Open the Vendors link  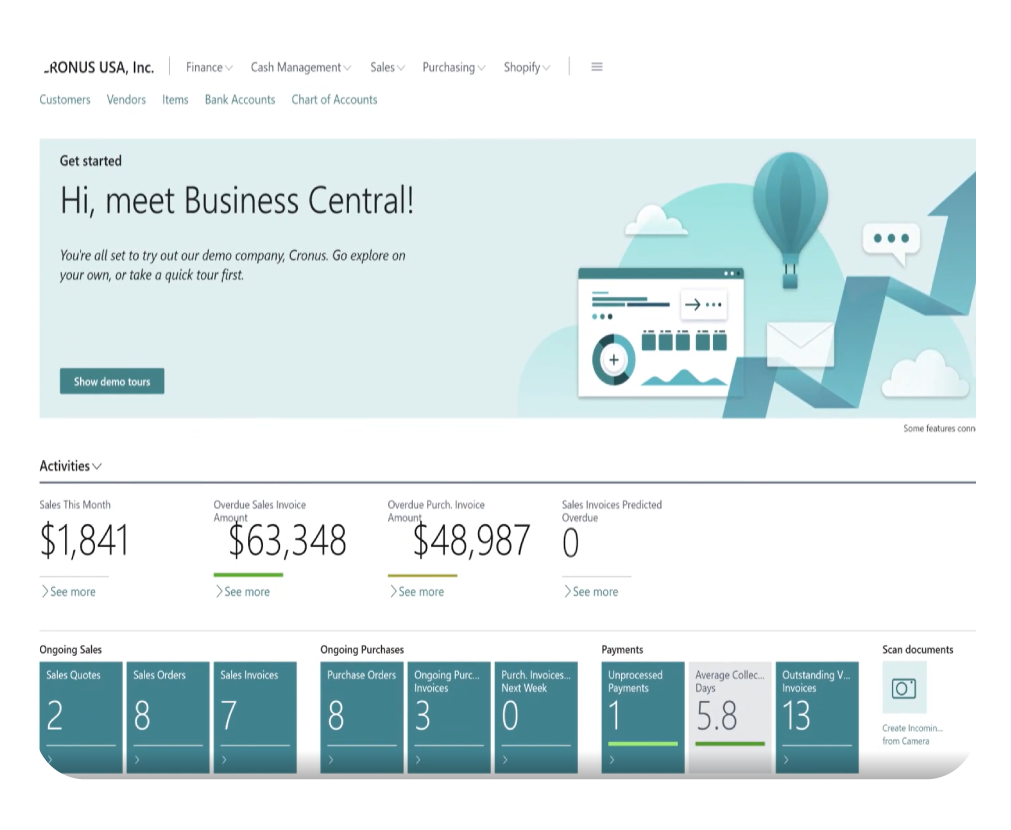click(126, 100)
